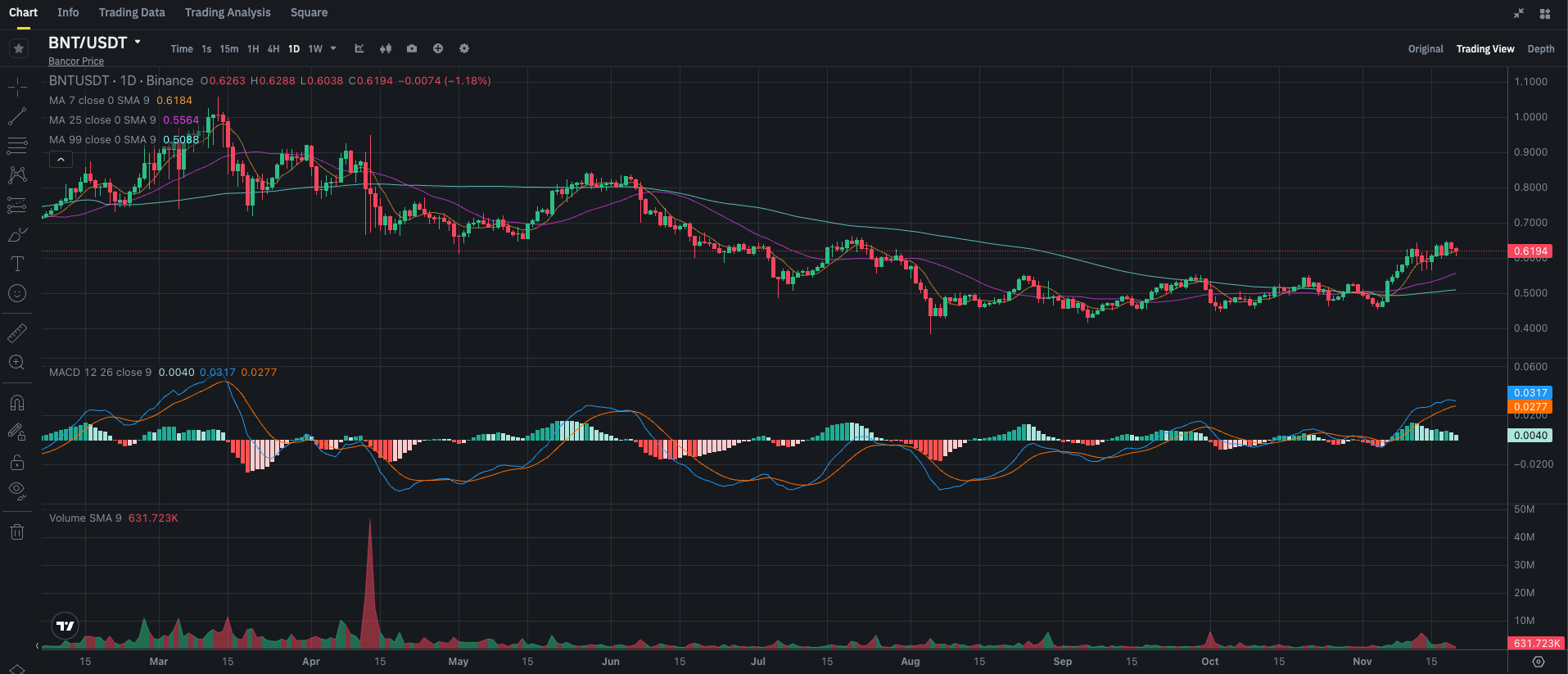Switch to the 4H interval
This screenshot has width=1568, height=674.
(273, 49)
